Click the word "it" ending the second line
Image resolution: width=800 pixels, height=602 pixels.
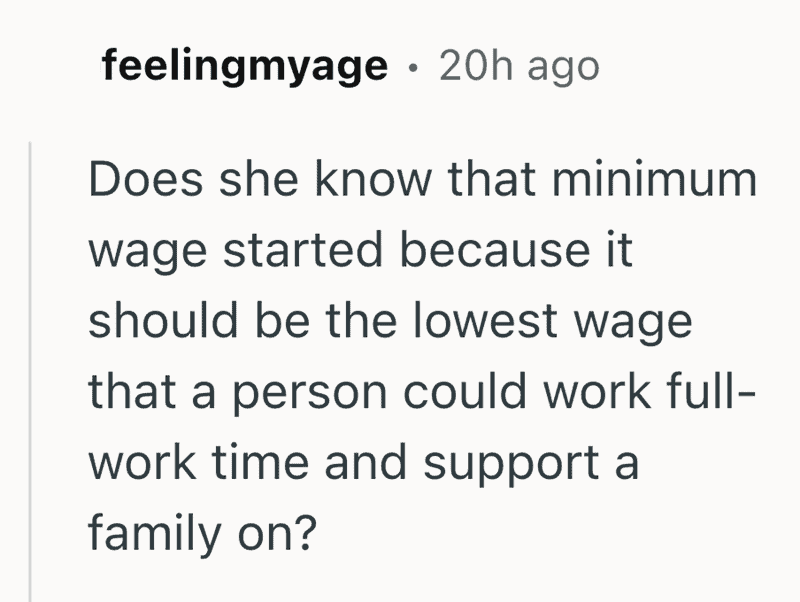620,251
